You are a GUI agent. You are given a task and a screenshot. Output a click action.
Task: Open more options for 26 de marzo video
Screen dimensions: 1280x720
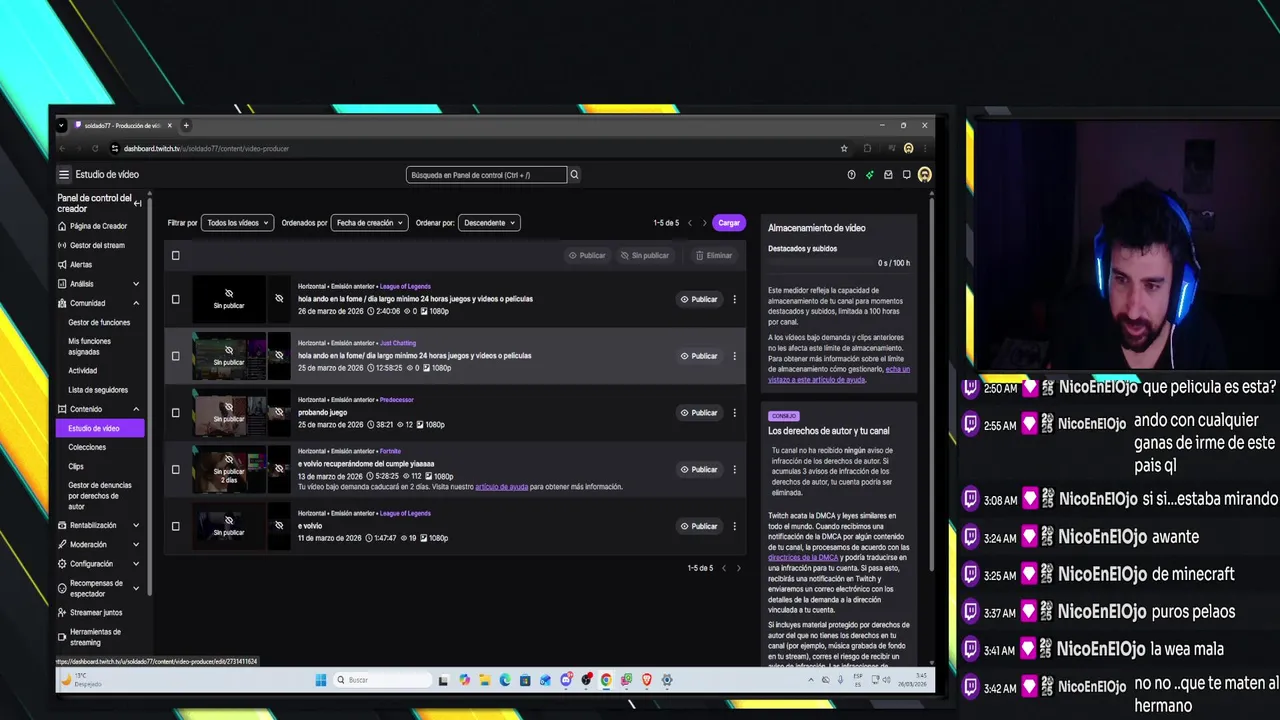(734, 299)
